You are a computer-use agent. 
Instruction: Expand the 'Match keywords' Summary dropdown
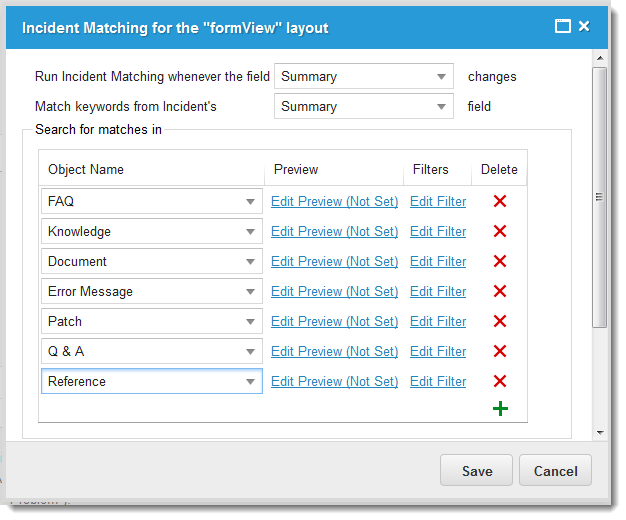(x=441, y=107)
